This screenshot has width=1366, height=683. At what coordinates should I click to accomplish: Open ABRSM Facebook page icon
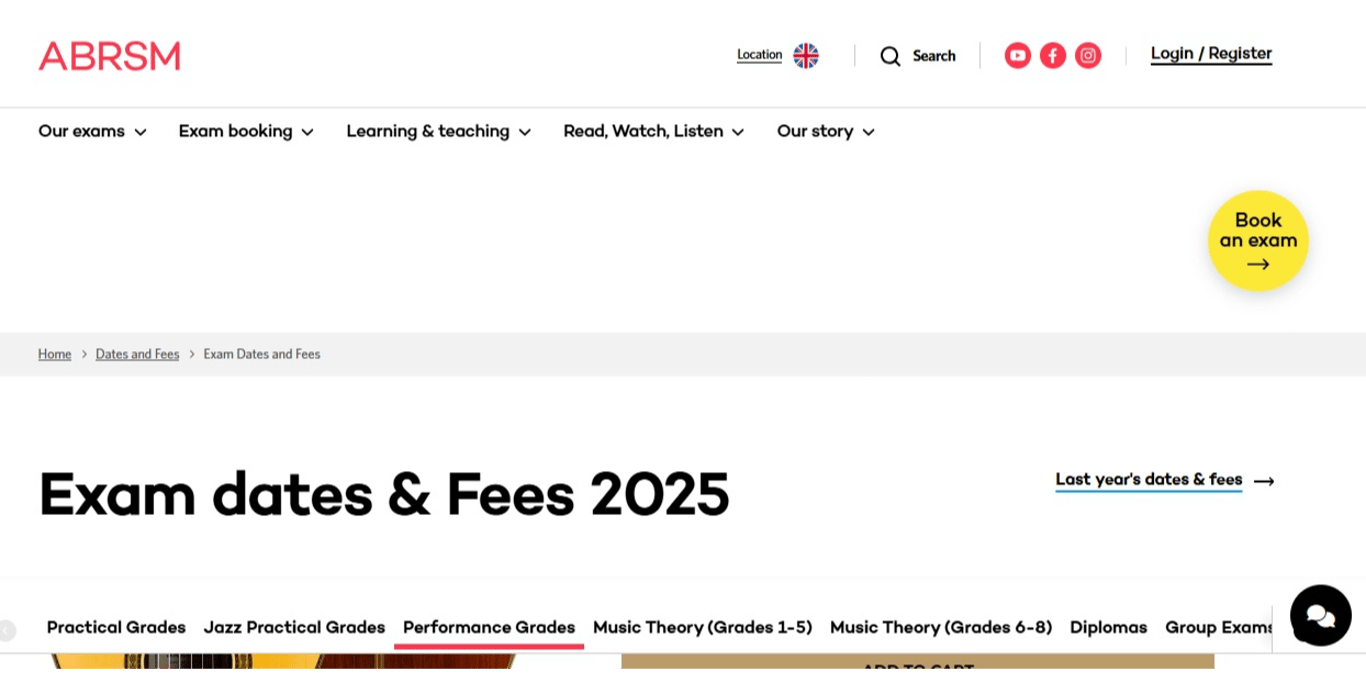[1053, 55]
